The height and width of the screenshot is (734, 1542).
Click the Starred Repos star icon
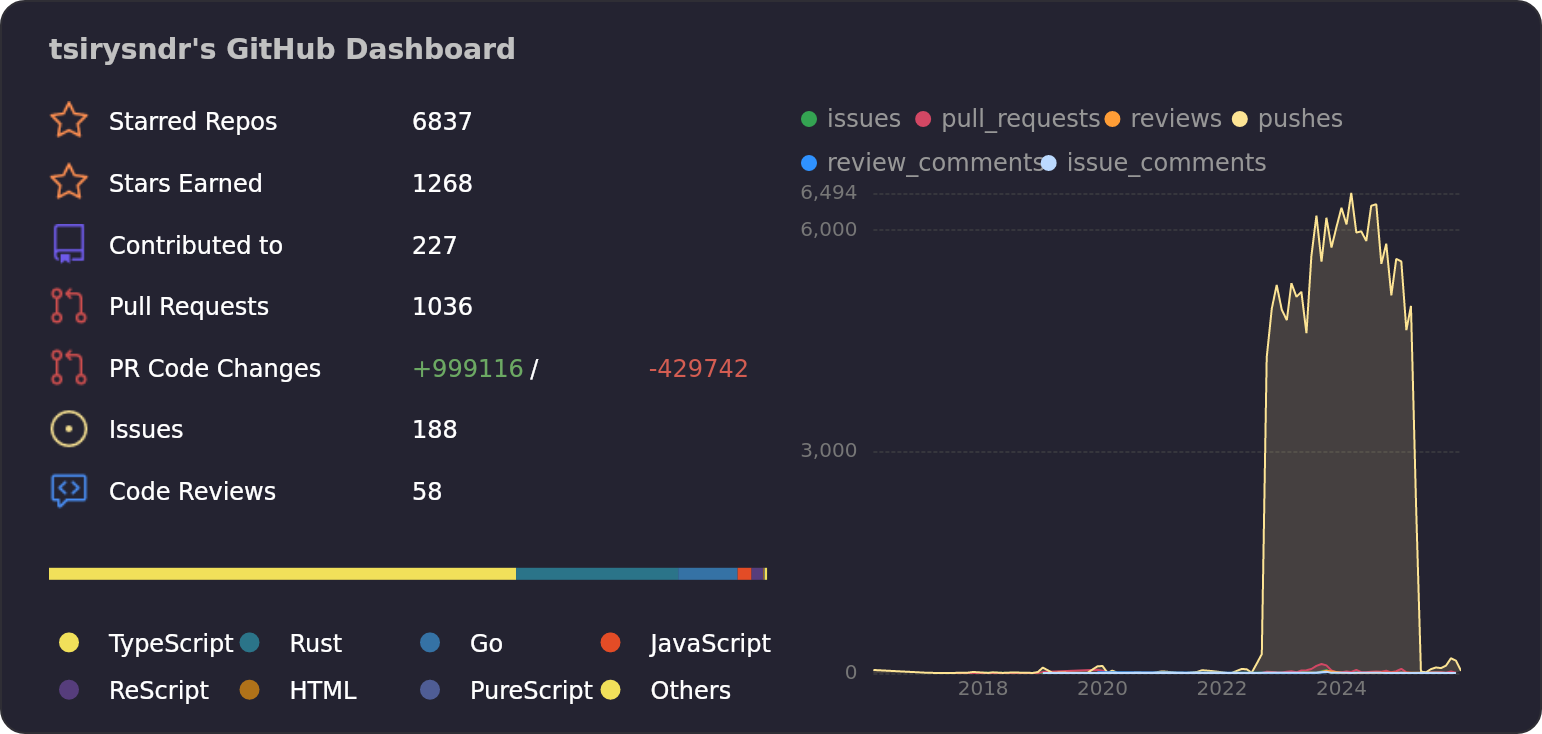pos(68,121)
